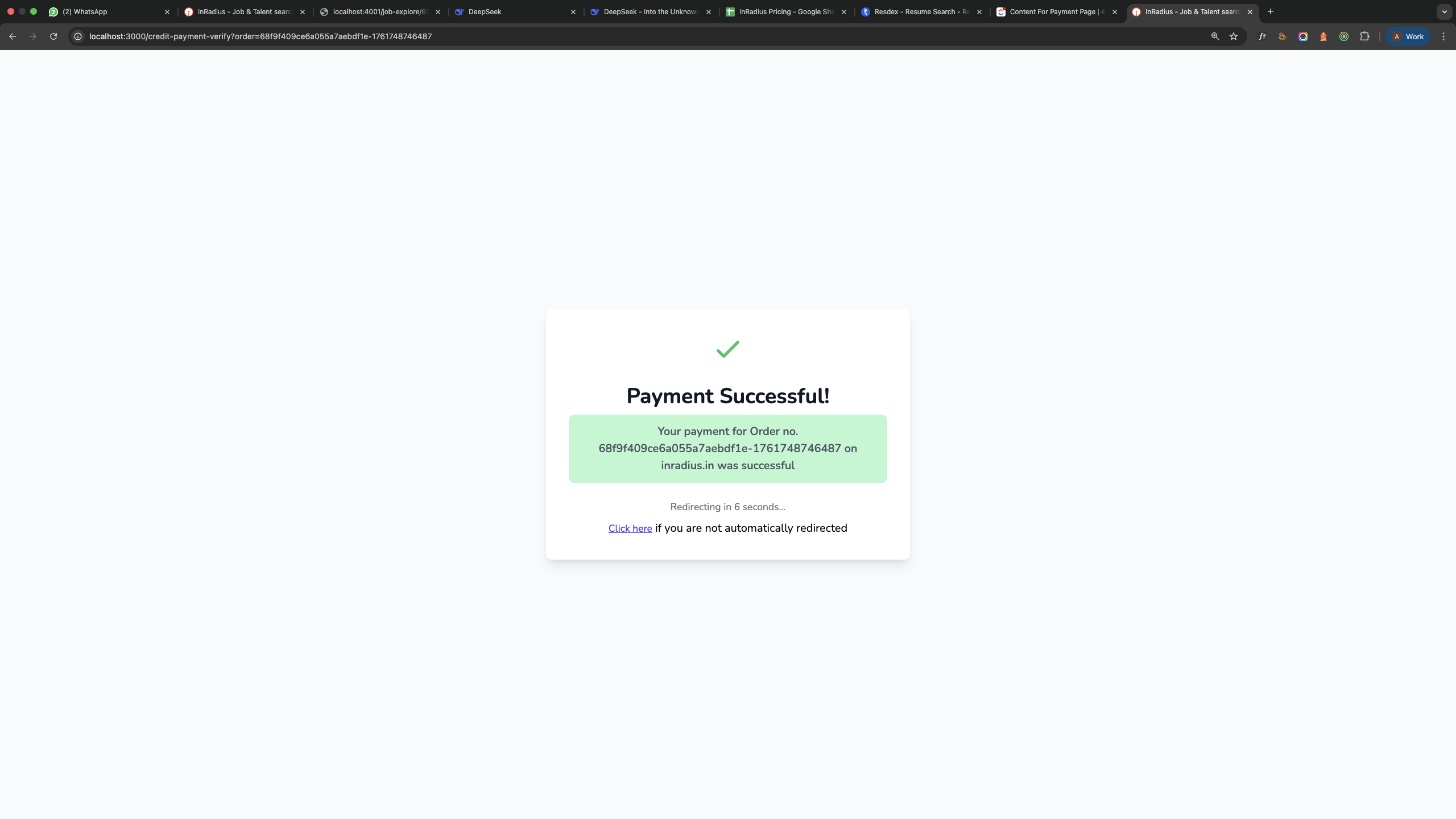Open the Extensions puzzle icon

click(1364, 36)
